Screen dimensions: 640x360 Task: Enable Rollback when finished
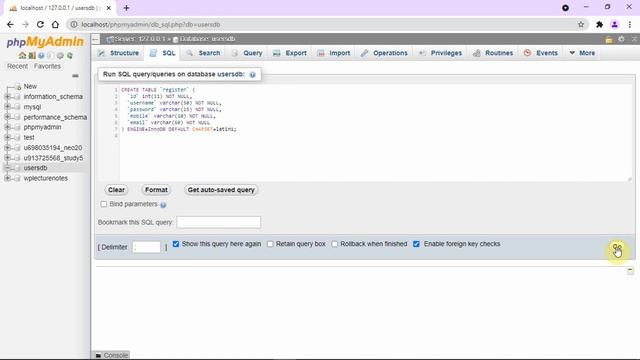tap(335, 244)
